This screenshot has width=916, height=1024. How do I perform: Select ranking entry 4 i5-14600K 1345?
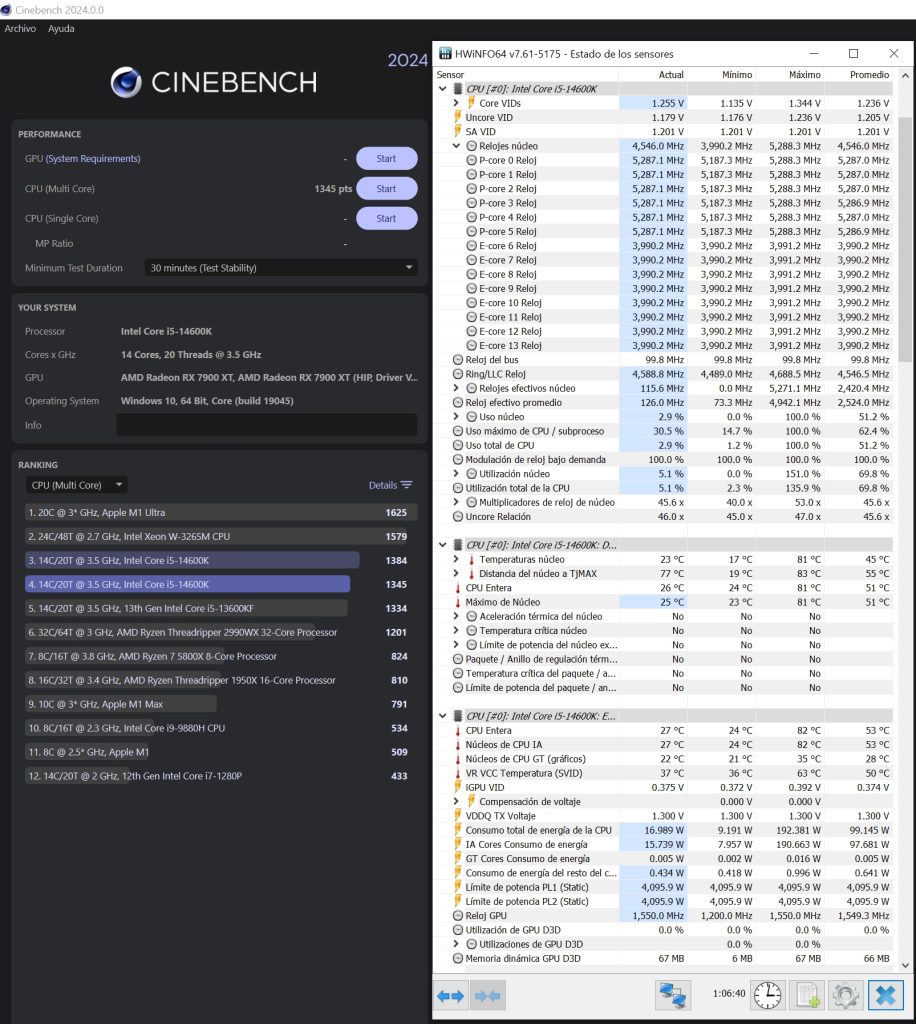[x=221, y=584]
